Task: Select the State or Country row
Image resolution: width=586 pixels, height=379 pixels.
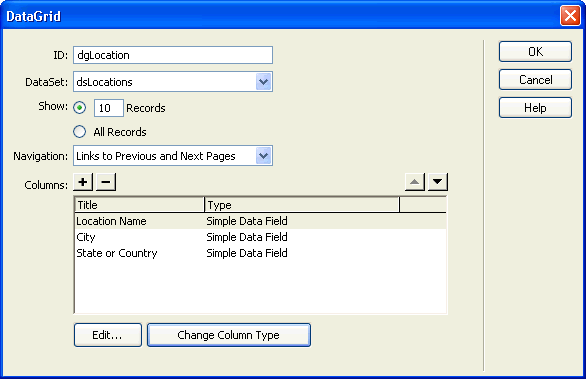Action: click(260, 253)
